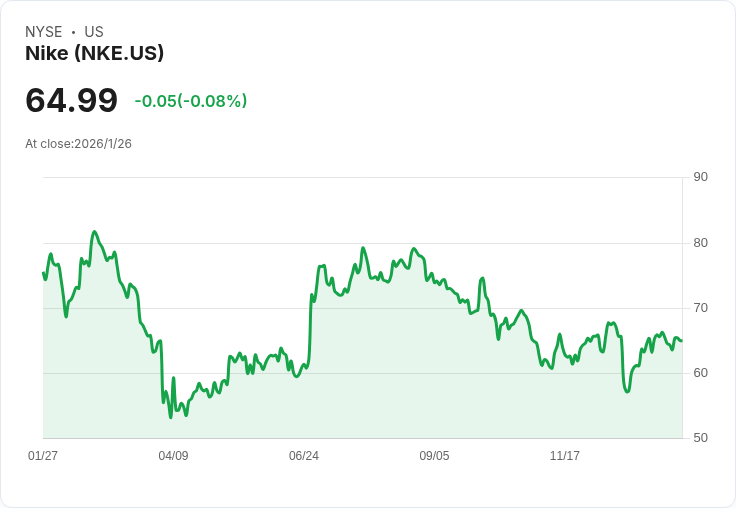Click the green -0.05(-0.08%) price change

coord(190,101)
